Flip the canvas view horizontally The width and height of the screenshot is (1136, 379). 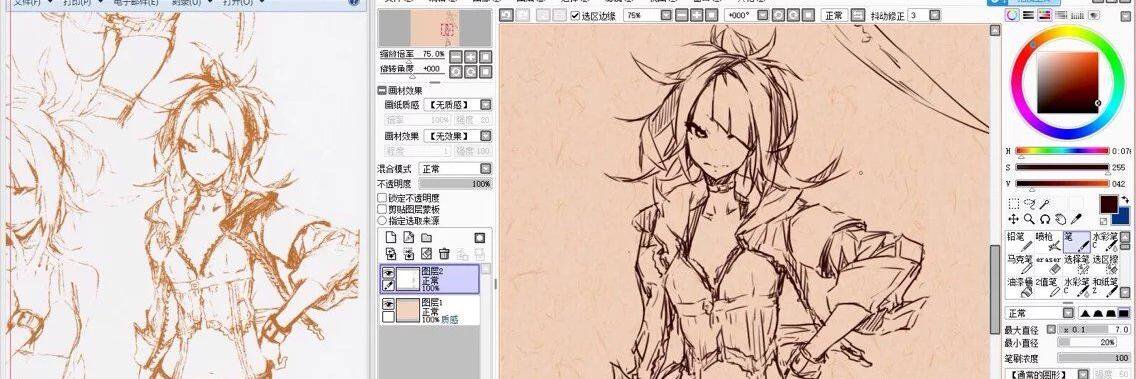(x=858, y=14)
